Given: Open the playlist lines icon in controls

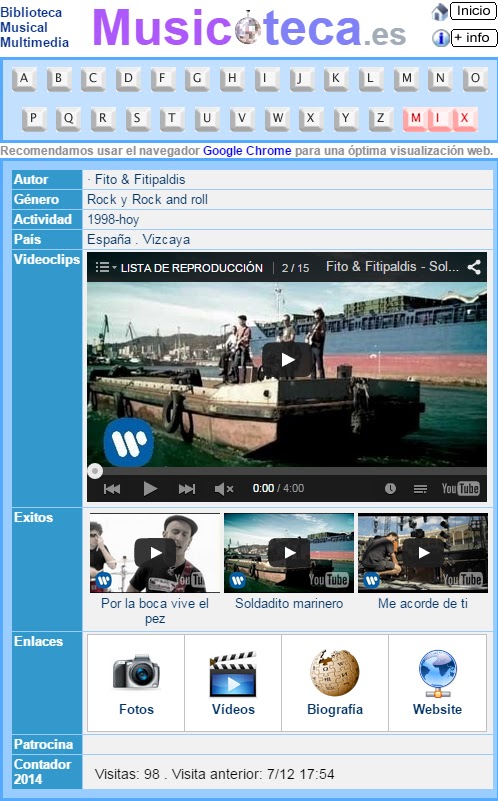Looking at the screenshot, I should pyautogui.click(x=420, y=489).
